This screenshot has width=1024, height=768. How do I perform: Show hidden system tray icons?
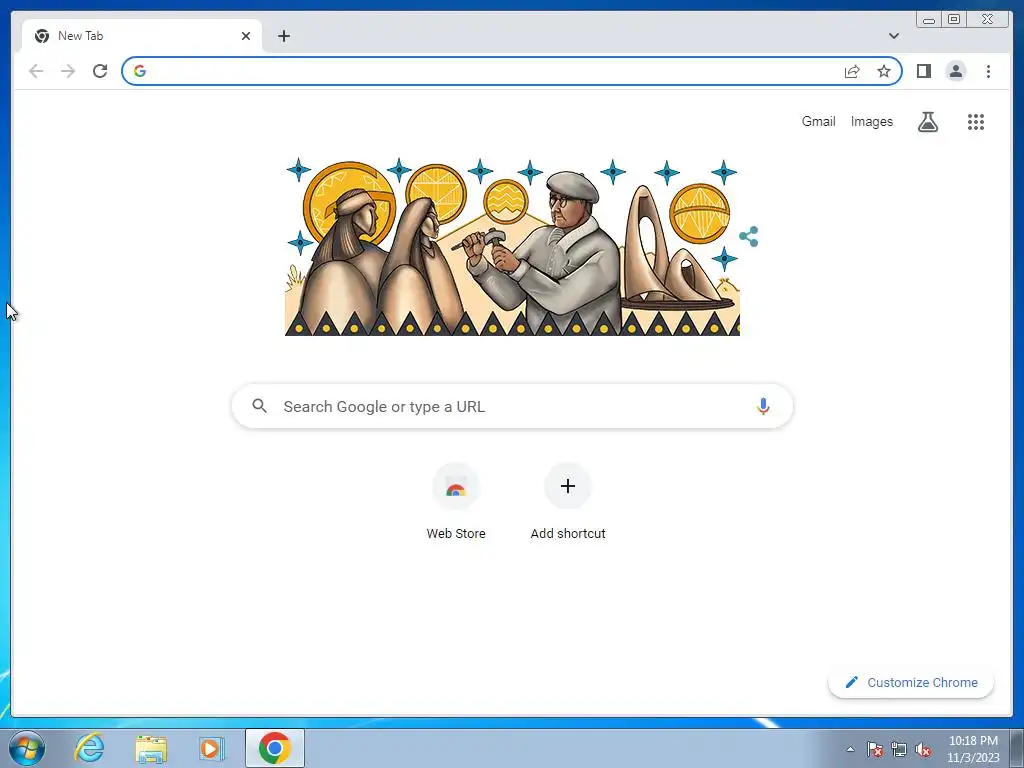tap(850, 749)
